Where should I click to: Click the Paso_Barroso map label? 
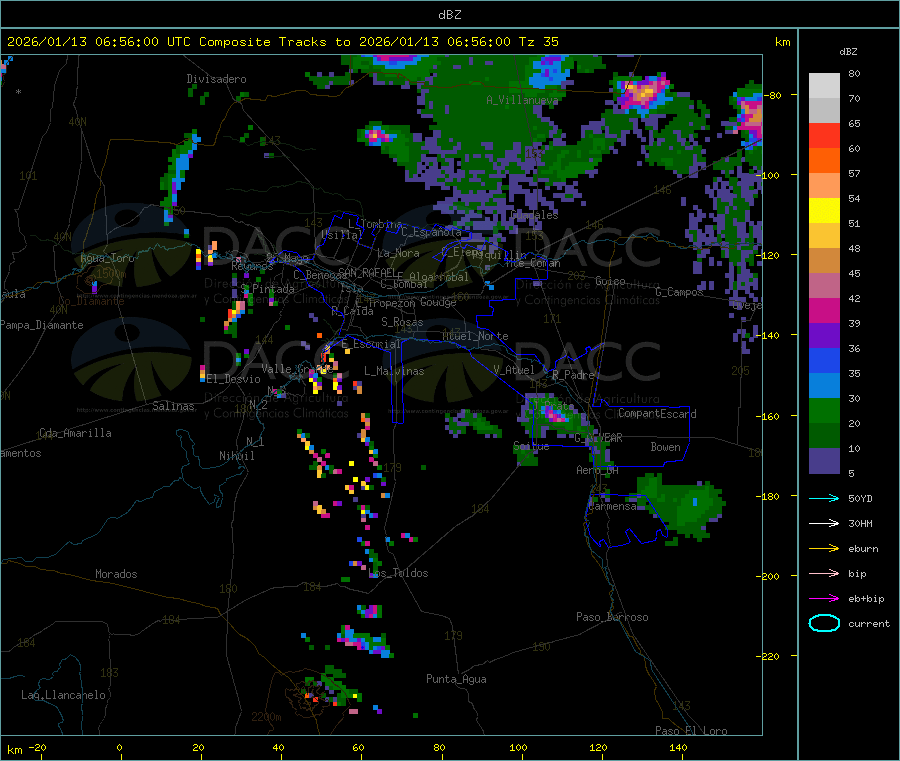(x=612, y=617)
